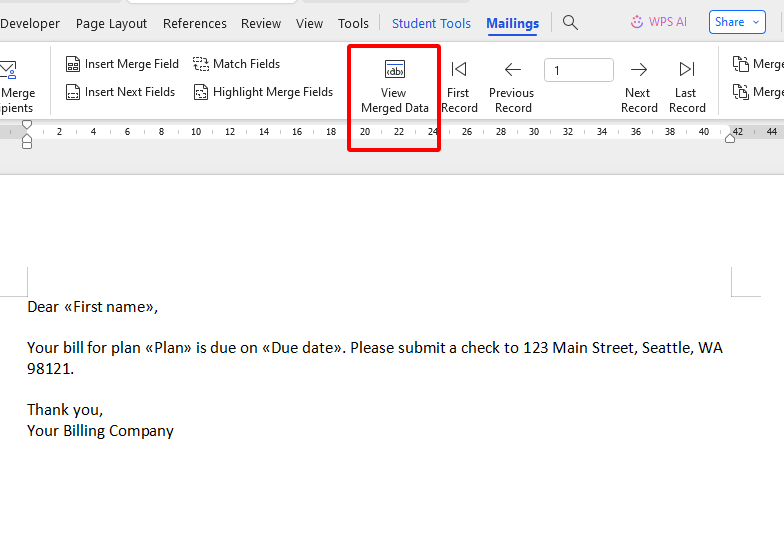The width and height of the screenshot is (784, 559).
Task: Skip to the Last Record
Action: tap(687, 69)
